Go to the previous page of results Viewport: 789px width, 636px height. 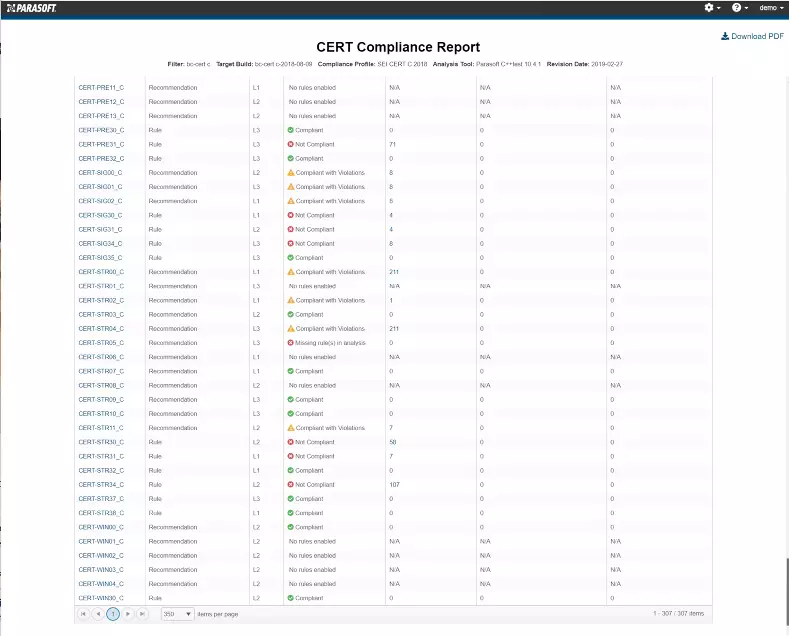[98, 613]
